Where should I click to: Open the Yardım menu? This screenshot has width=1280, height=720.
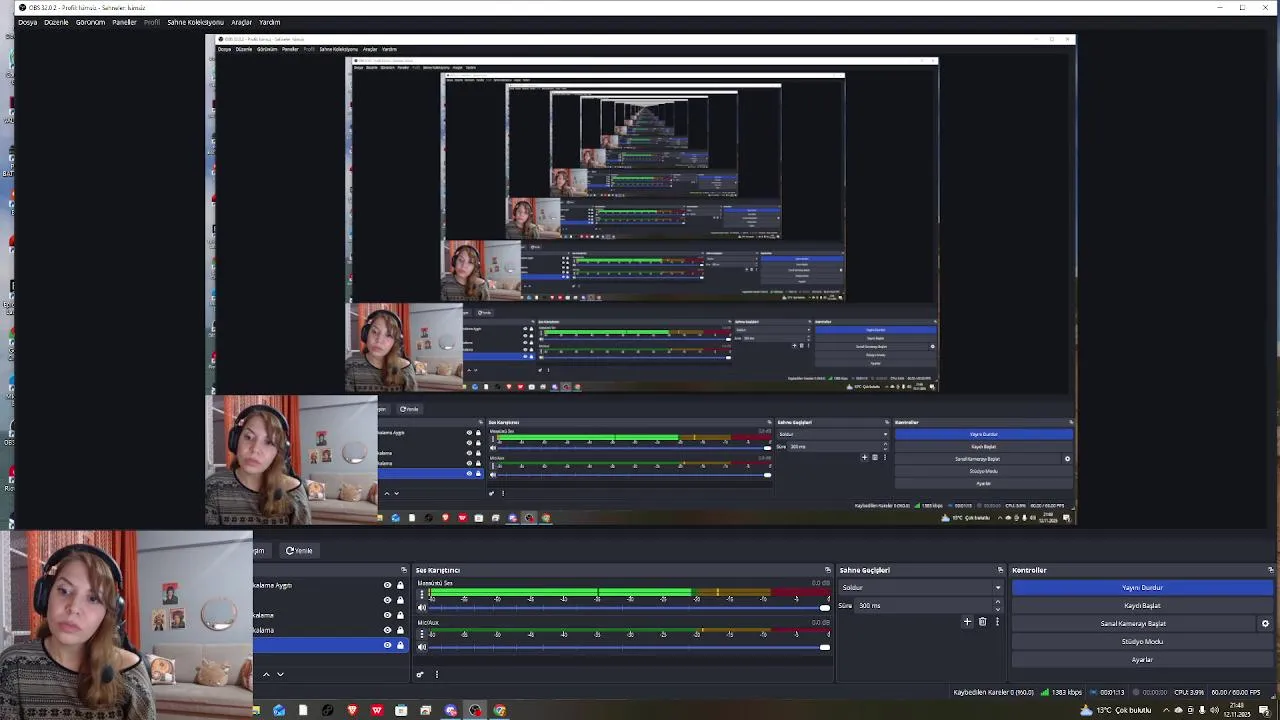click(x=269, y=22)
